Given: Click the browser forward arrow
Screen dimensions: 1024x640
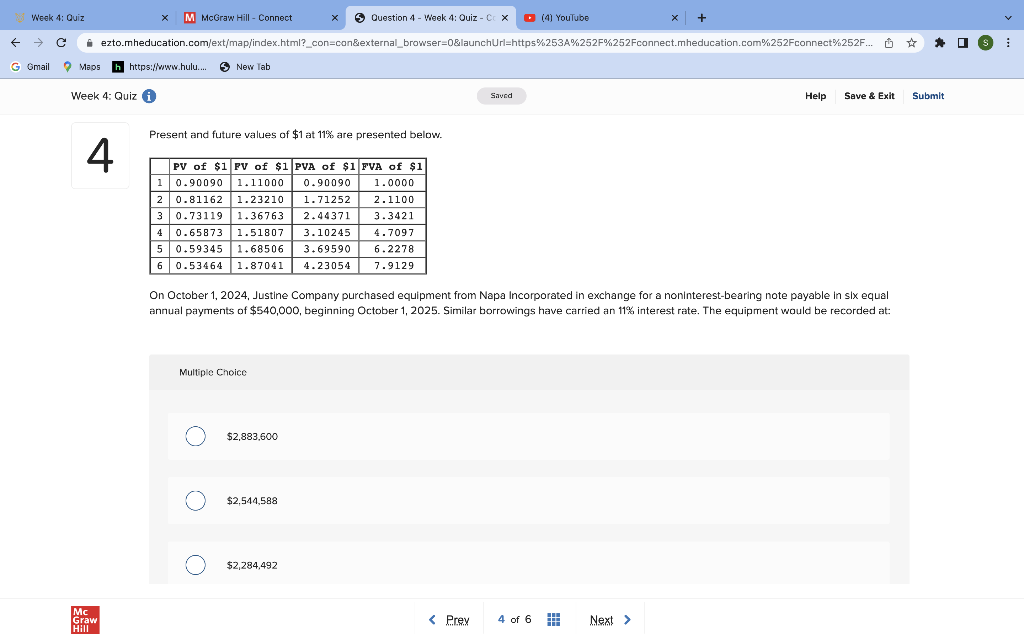Looking at the screenshot, I should pos(39,42).
